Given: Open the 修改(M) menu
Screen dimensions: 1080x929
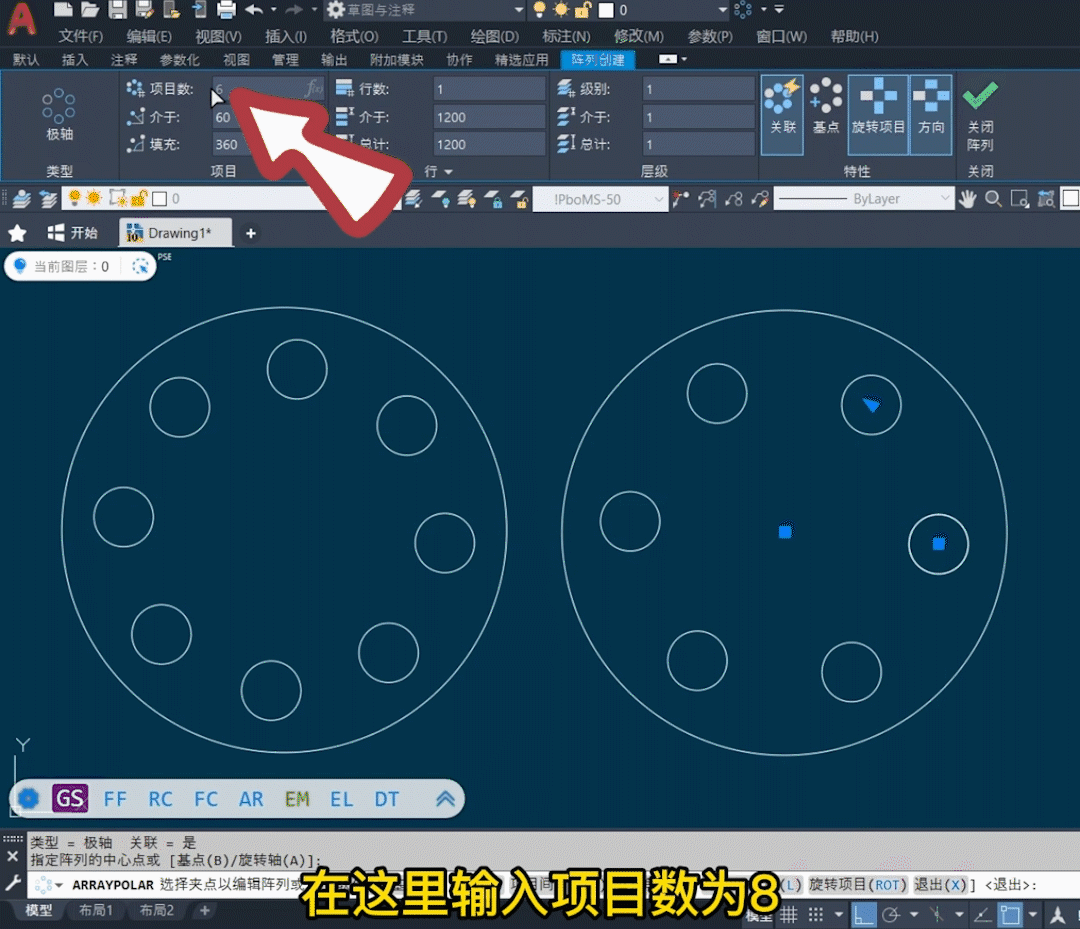Looking at the screenshot, I should point(638,36).
